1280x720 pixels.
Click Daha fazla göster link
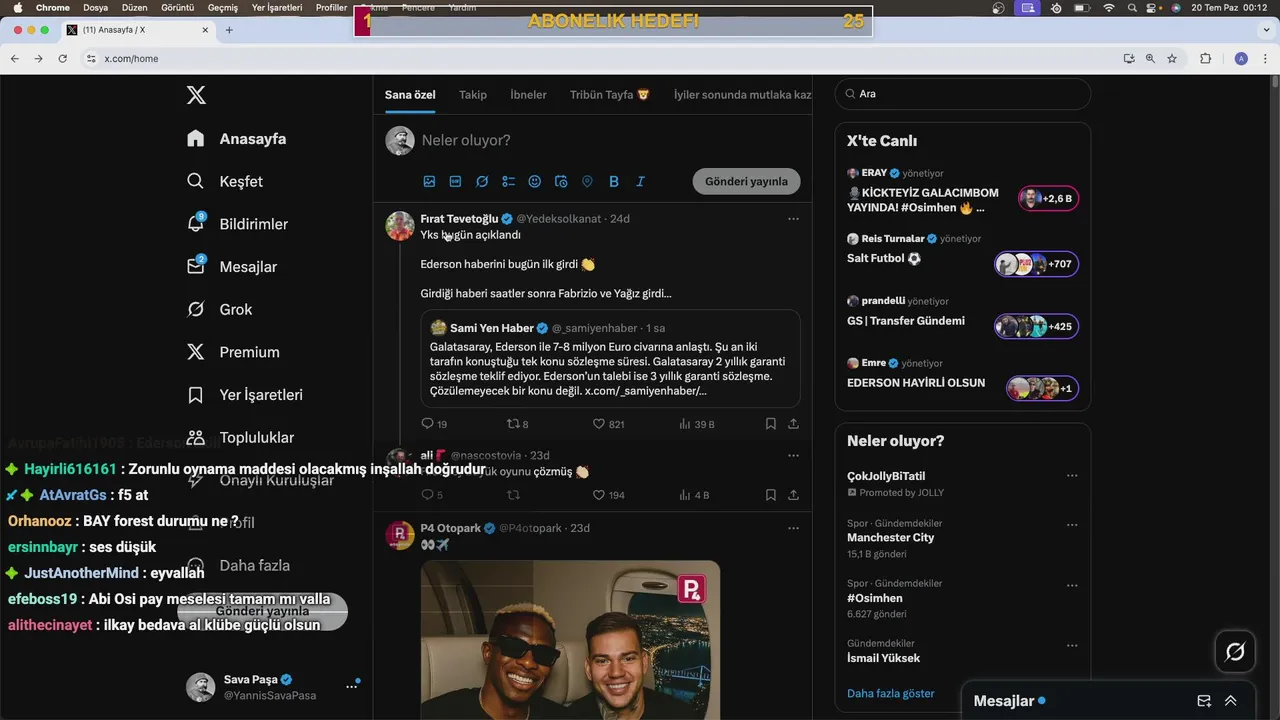pyautogui.click(x=891, y=693)
